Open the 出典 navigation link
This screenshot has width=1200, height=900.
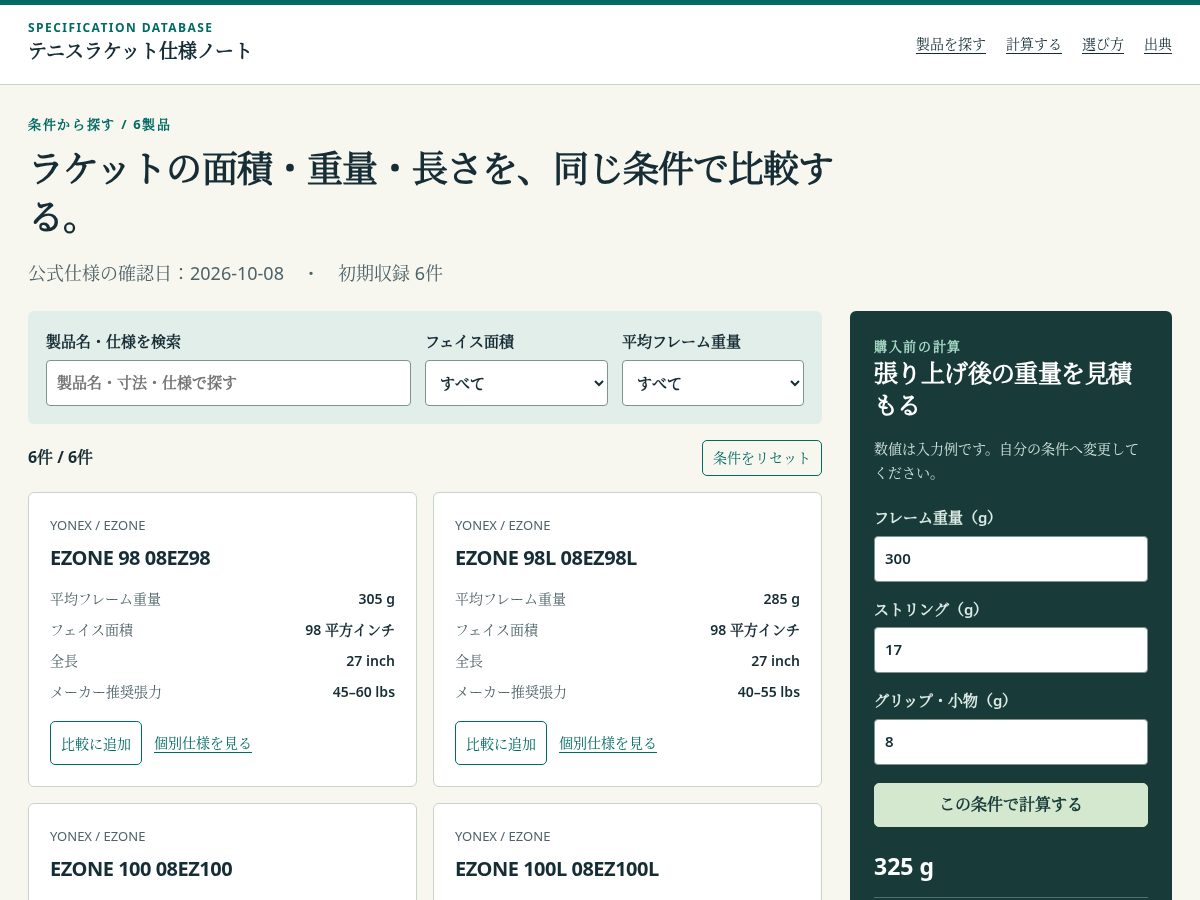pyautogui.click(x=1158, y=44)
